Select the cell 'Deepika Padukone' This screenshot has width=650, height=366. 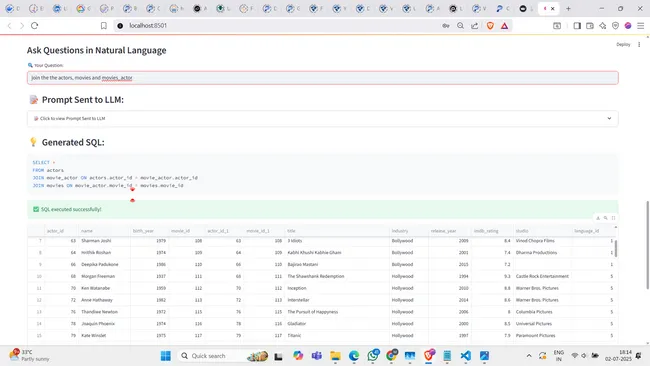[104, 264]
